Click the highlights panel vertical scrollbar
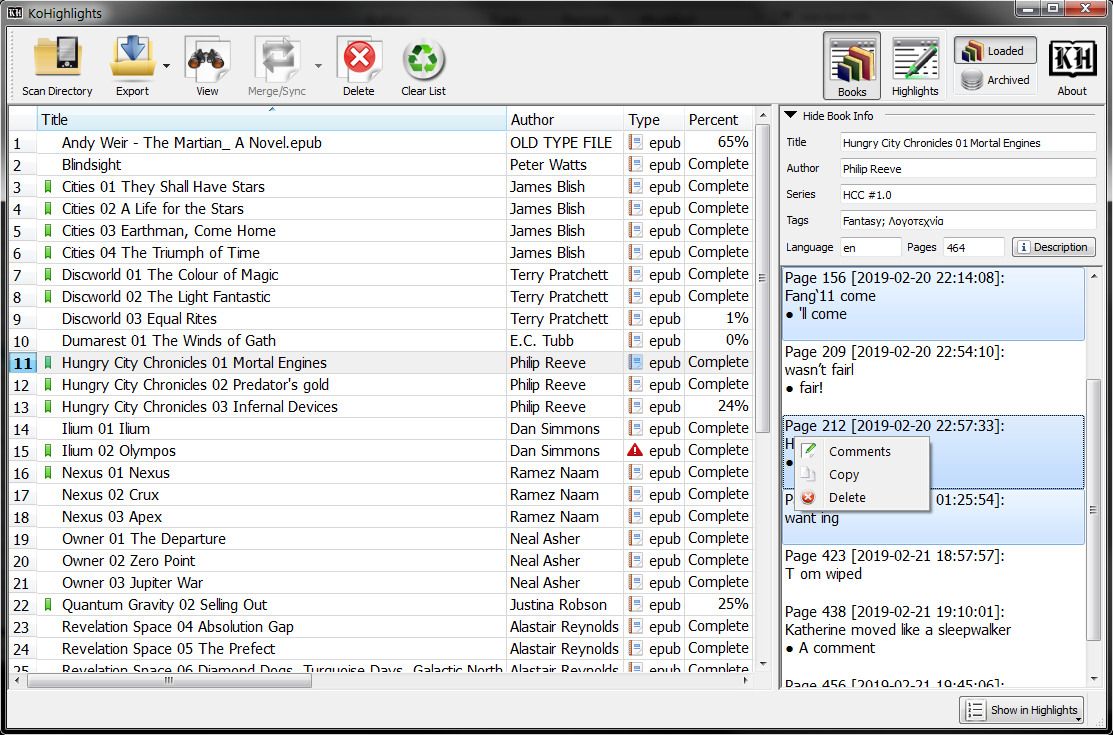 (x=1092, y=508)
